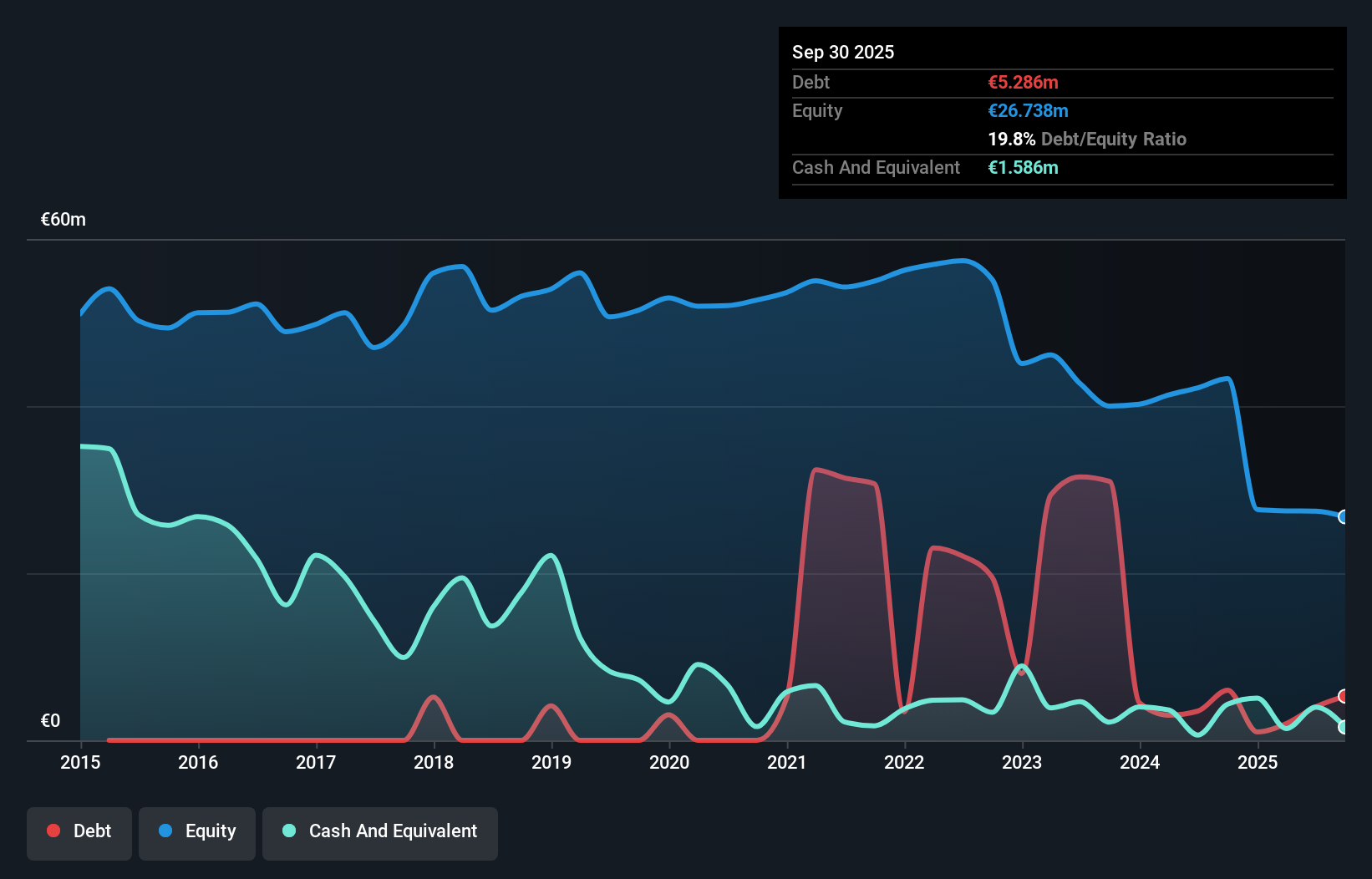Select the blue Equity endpoint marker on the chart

pyautogui.click(x=1344, y=517)
